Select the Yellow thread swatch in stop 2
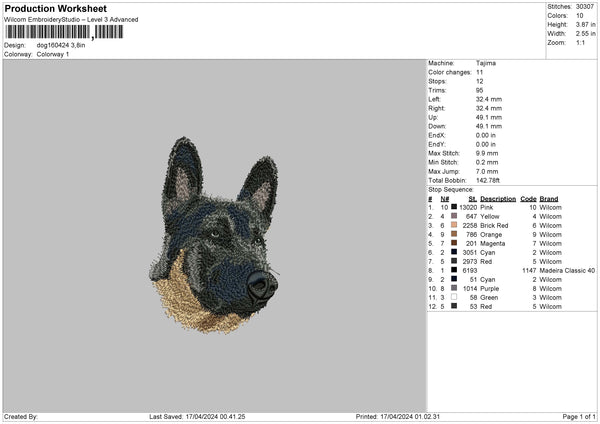This screenshot has width=600, height=424. 453,216
